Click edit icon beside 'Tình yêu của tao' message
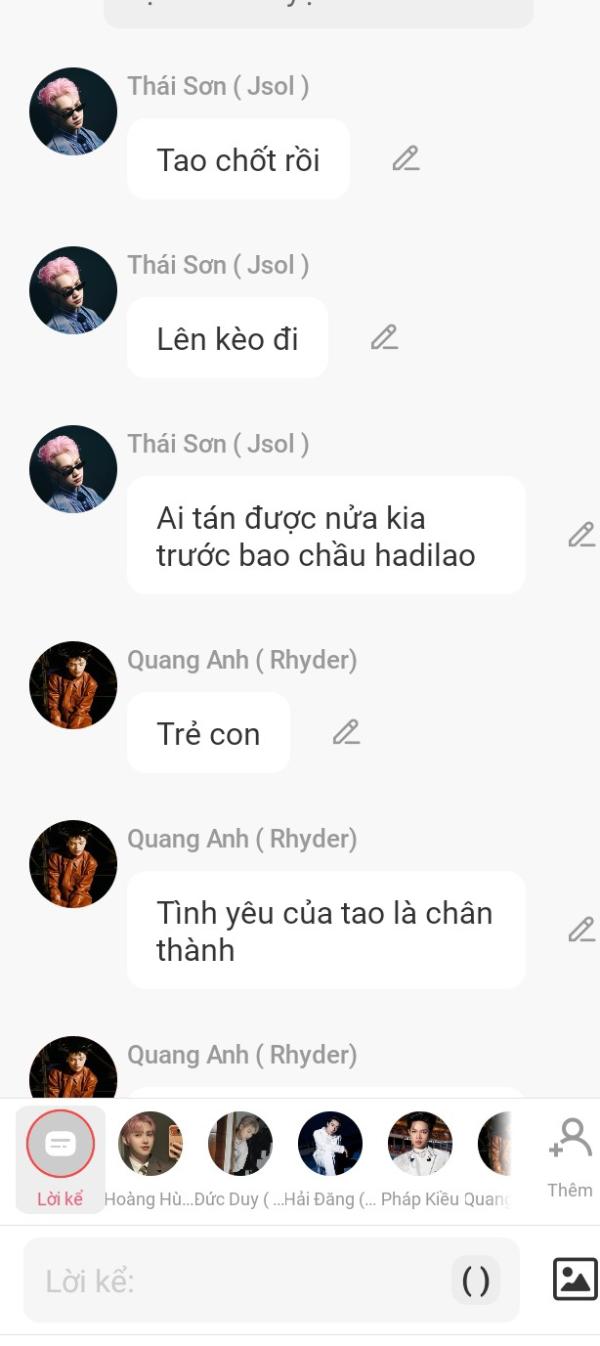 (x=581, y=930)
